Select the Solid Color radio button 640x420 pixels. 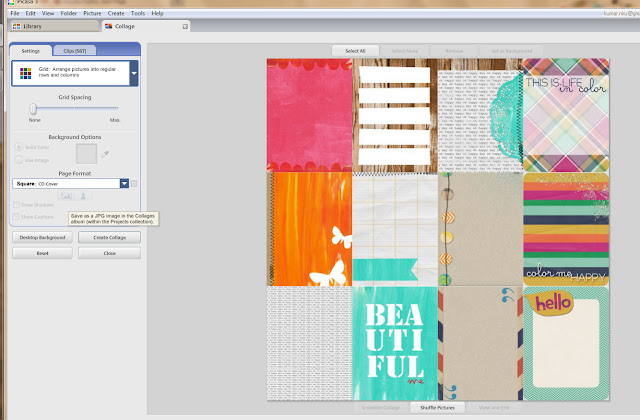click(17, 147)
